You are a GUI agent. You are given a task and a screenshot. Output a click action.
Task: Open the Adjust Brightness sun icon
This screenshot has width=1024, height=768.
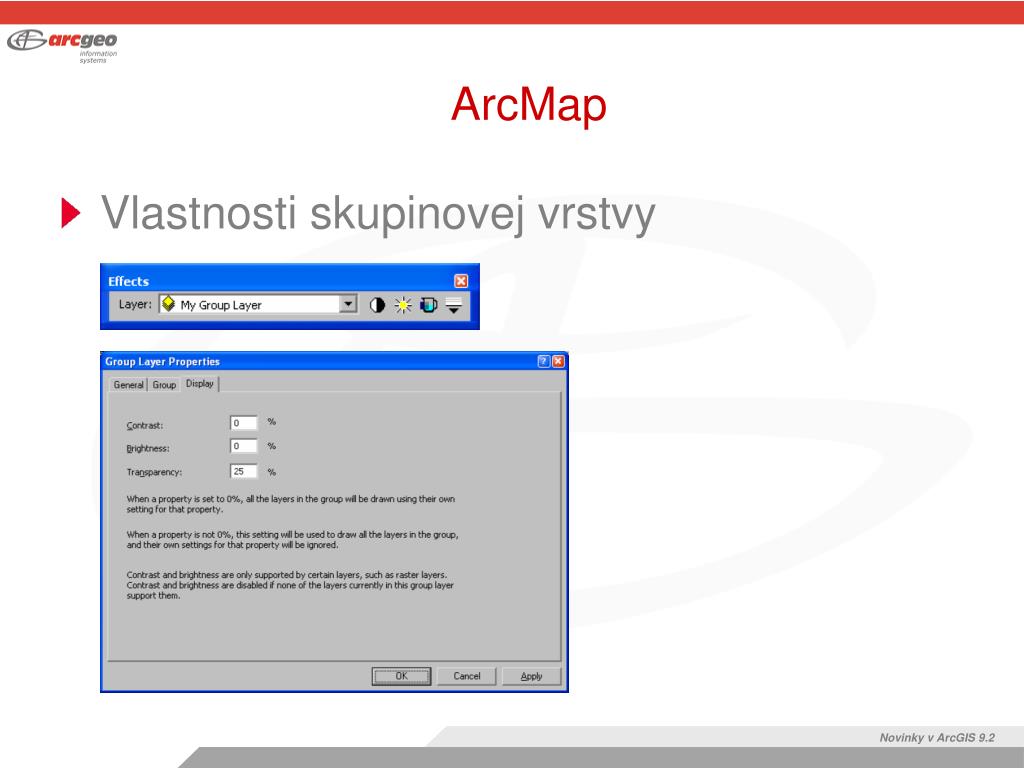pos(403,305)
